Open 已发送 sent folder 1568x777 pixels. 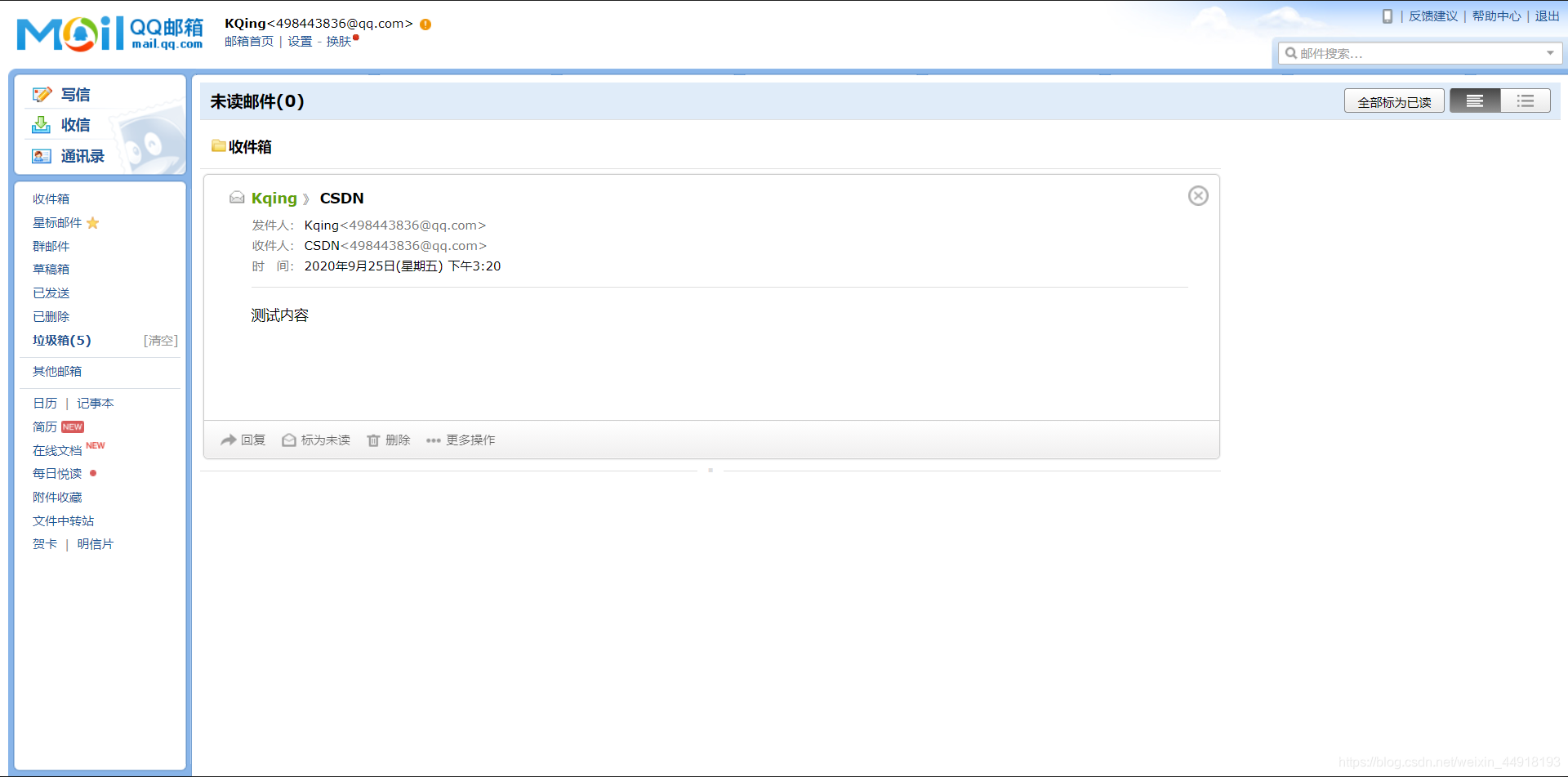[51, 293]
